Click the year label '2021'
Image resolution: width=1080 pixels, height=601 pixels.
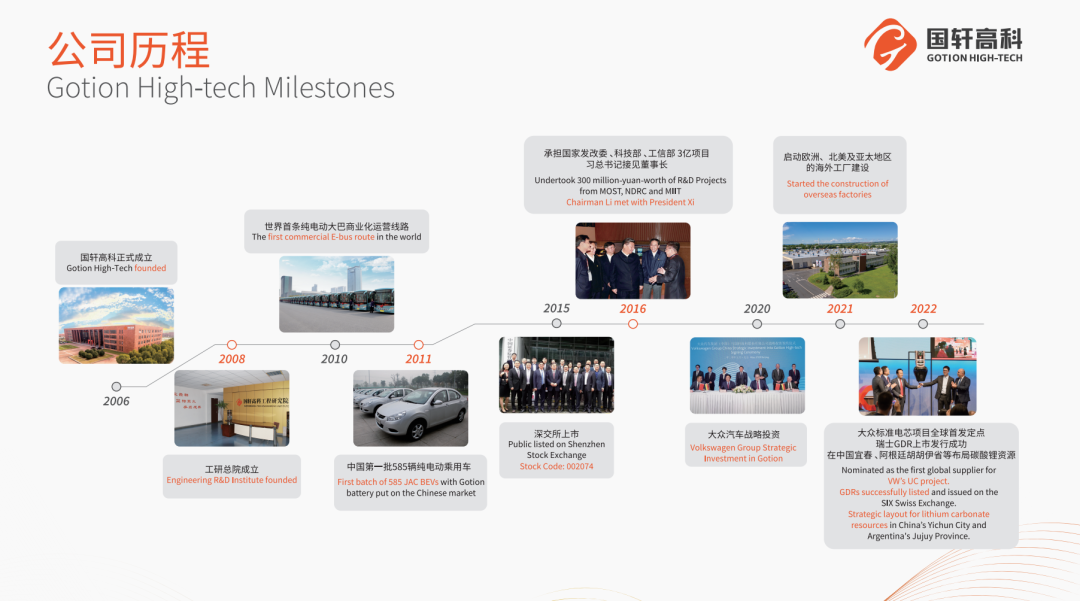click(x=840, y=309)
